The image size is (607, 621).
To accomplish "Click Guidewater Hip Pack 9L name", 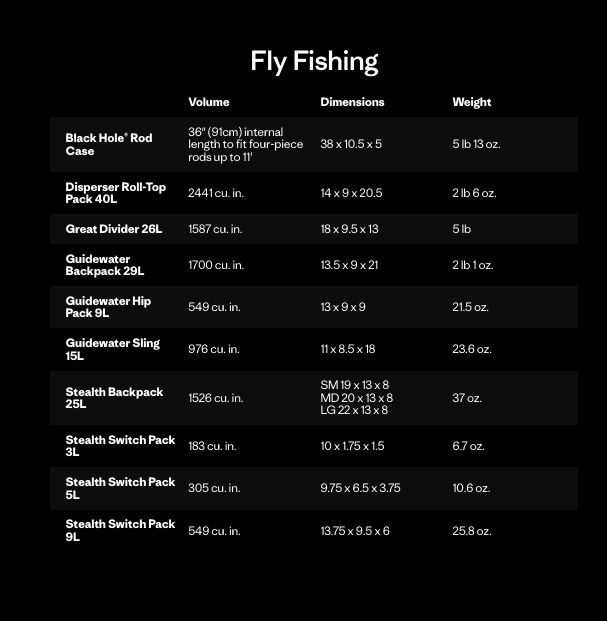I will [108, 307].
